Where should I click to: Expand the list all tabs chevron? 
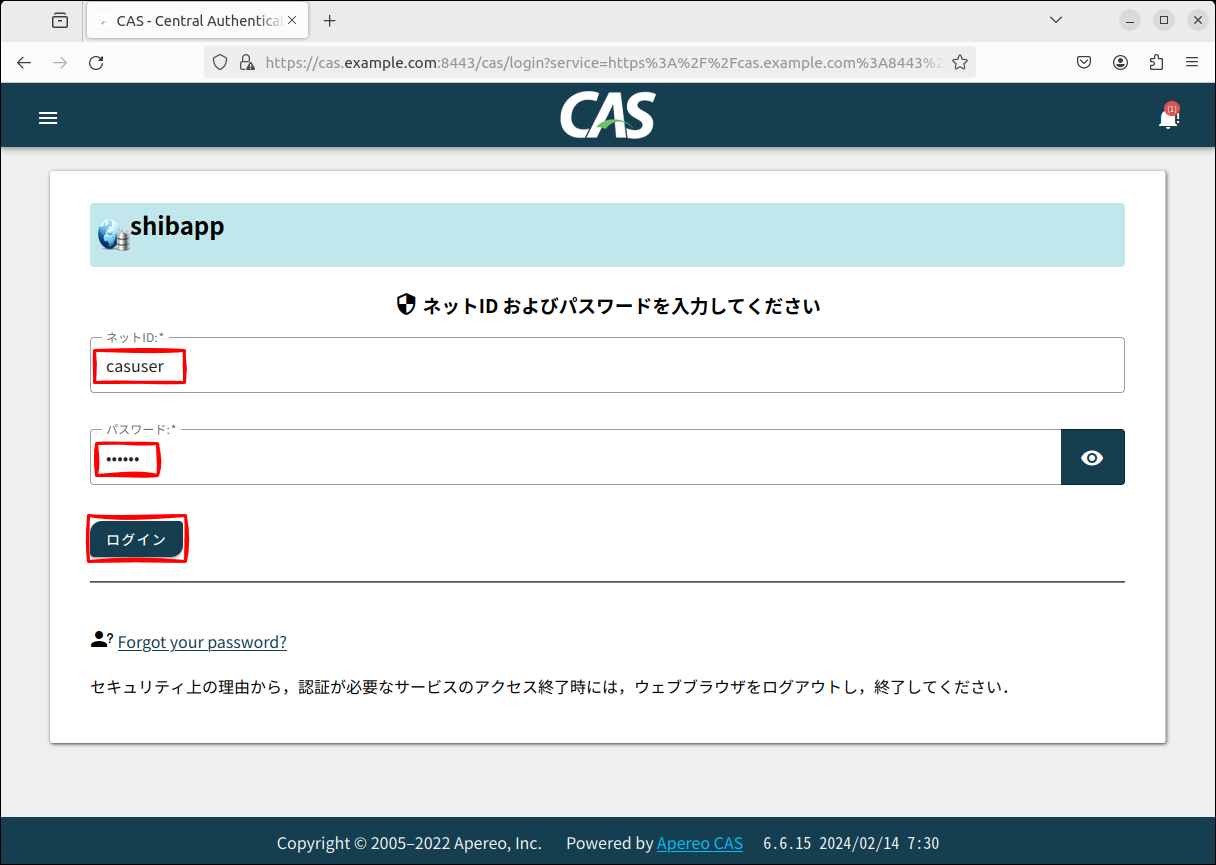click(x=1055, y=20)
